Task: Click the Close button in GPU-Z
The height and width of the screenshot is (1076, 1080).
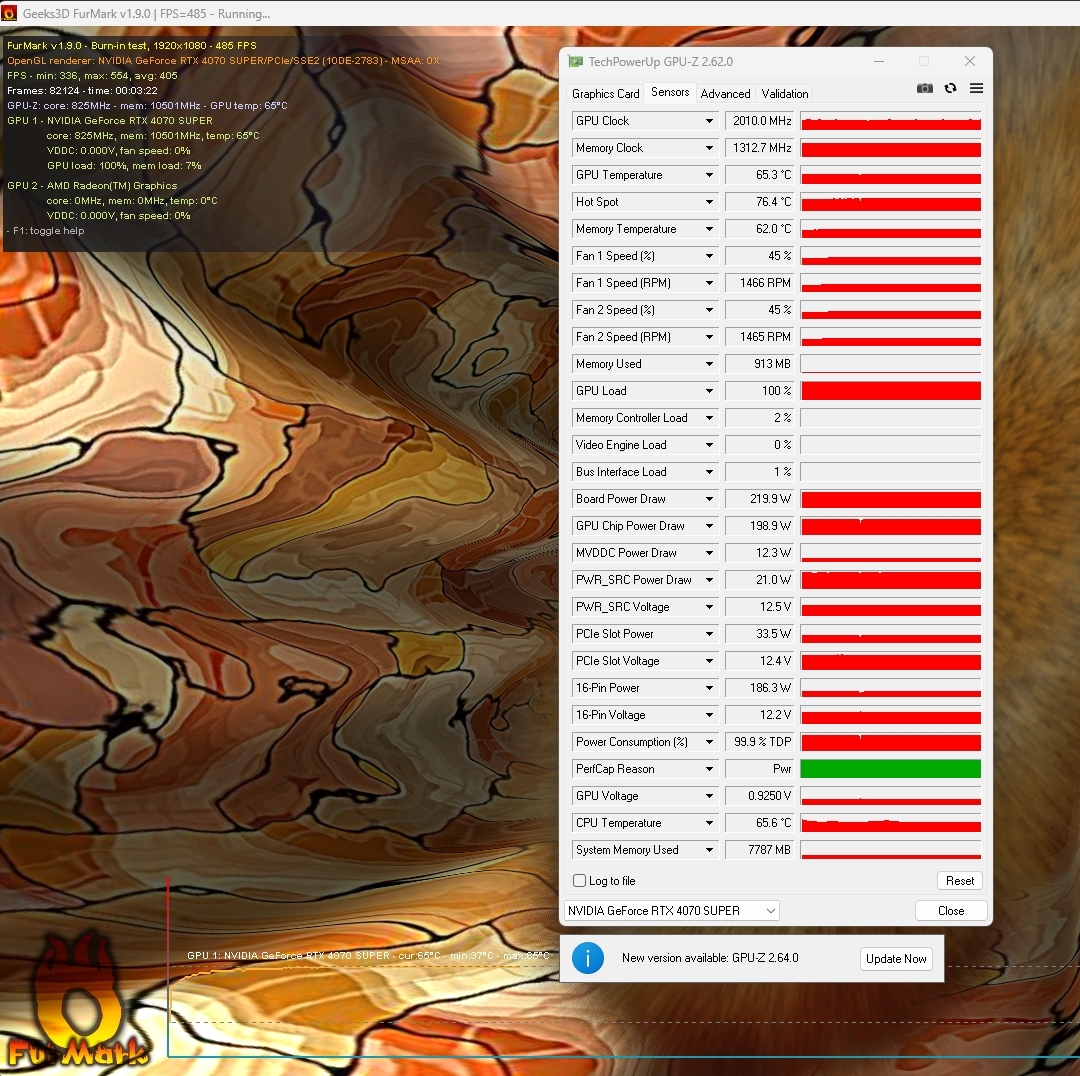Action: 951,911
